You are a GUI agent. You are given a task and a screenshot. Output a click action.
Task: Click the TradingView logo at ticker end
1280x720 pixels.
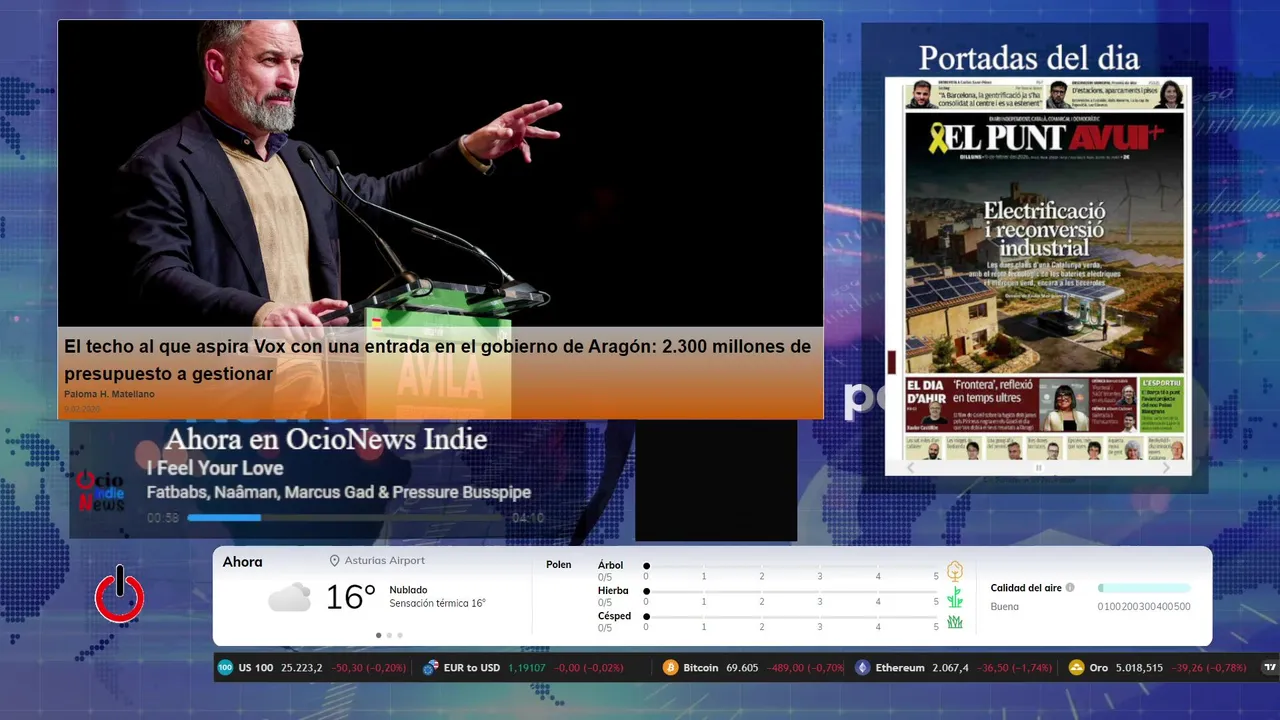(1271, 667)
